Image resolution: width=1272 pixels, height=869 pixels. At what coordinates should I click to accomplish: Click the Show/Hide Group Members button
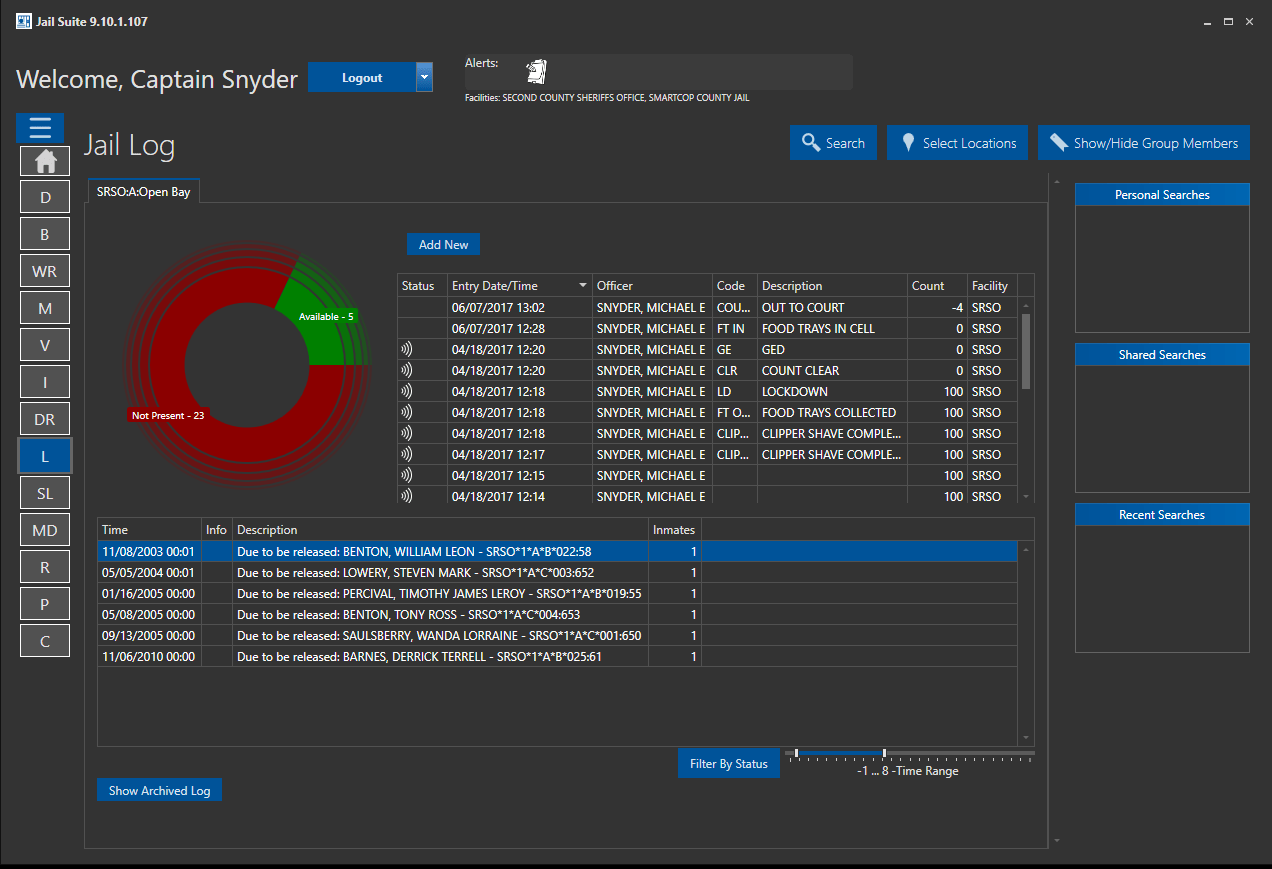pos(1144,143)
